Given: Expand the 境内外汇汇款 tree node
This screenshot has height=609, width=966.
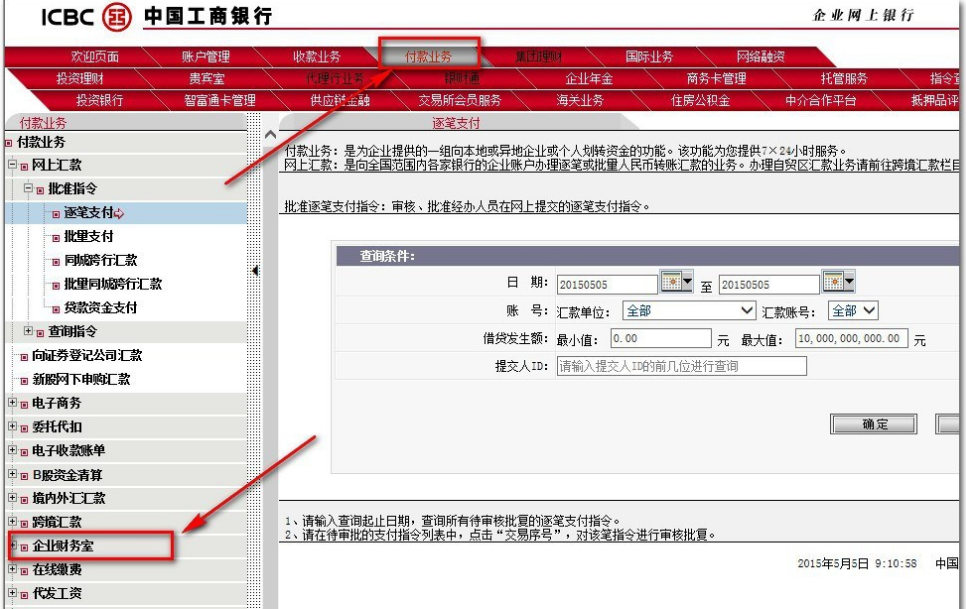Looking at the screenshot, I should [12, 497].
